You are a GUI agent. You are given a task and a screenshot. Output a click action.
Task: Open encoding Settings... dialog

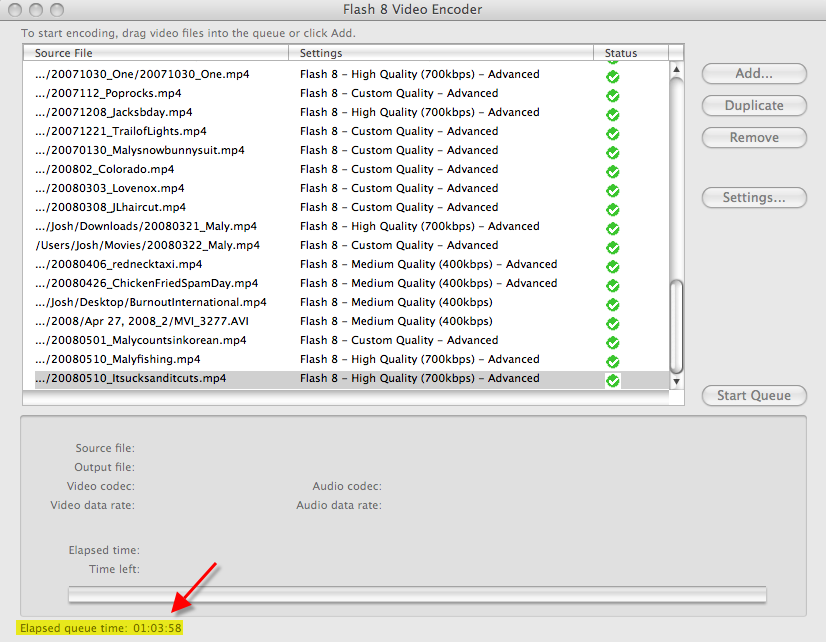pyautogui.click(x=754, y=197)
